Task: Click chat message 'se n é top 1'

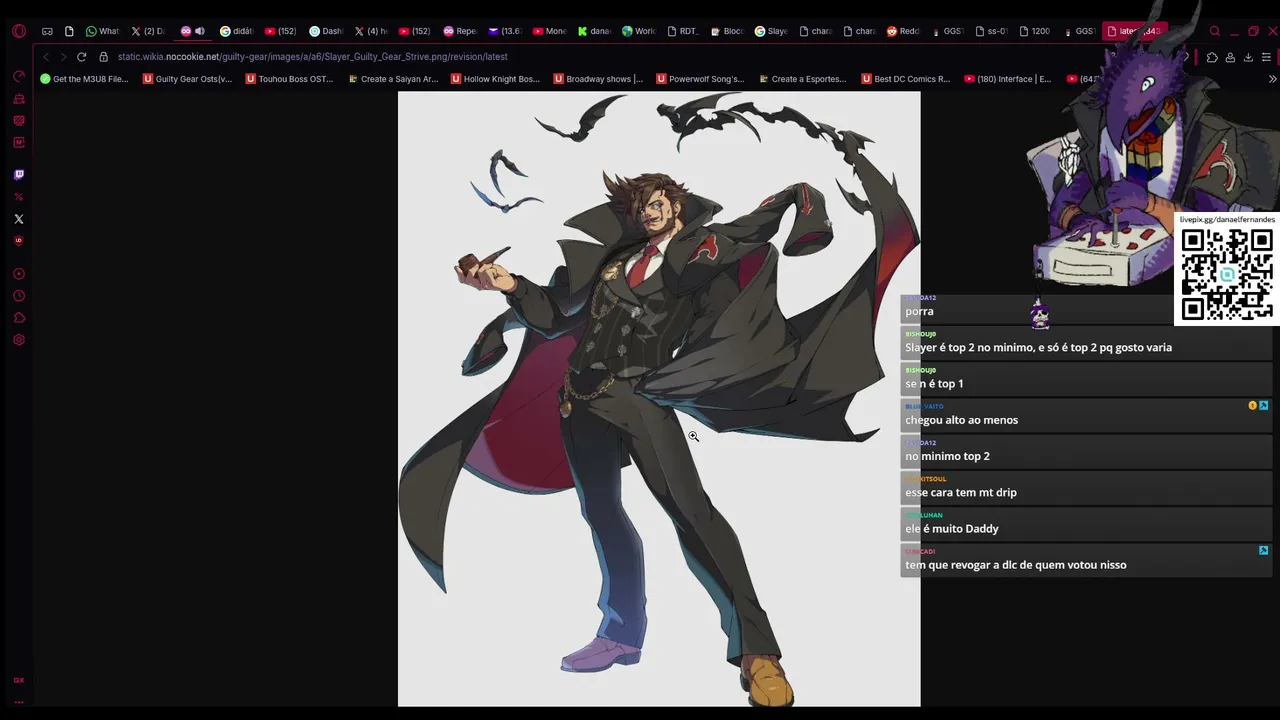Action: coord(934,384)
